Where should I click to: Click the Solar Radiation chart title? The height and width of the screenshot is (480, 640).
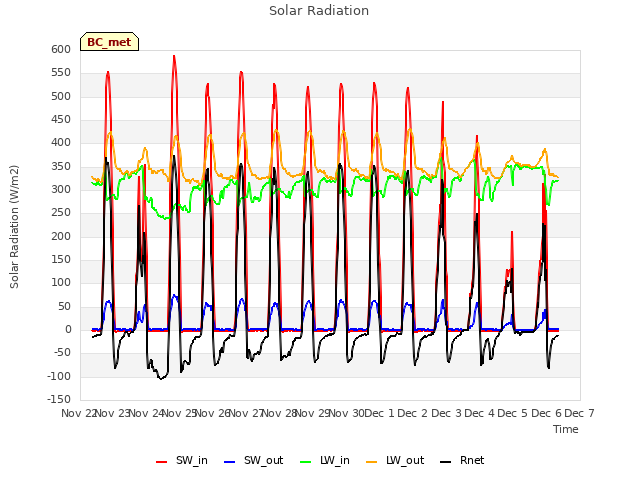(x=319, y=11)
